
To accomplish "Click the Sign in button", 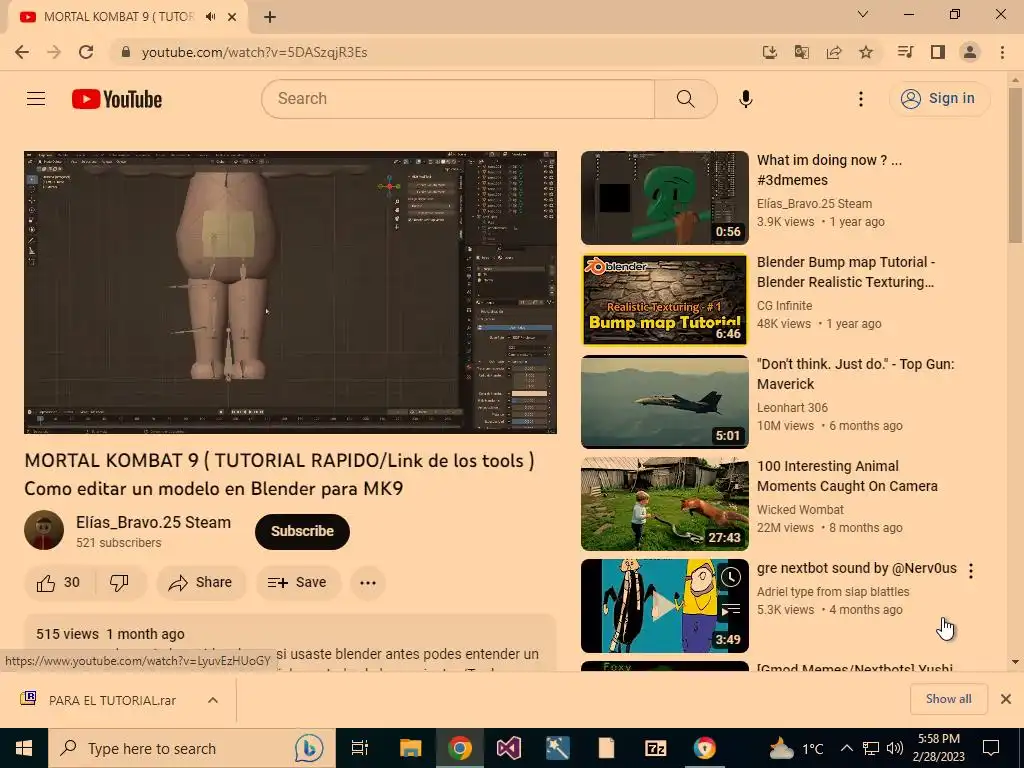I will 939,99.
